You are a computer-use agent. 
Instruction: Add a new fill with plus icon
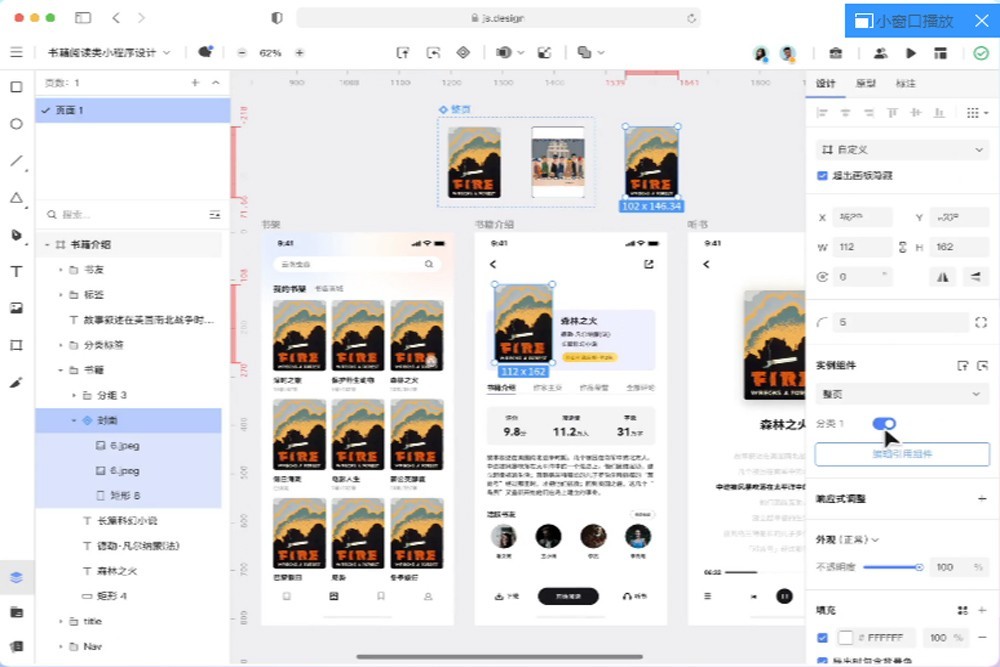click(982, 610)
